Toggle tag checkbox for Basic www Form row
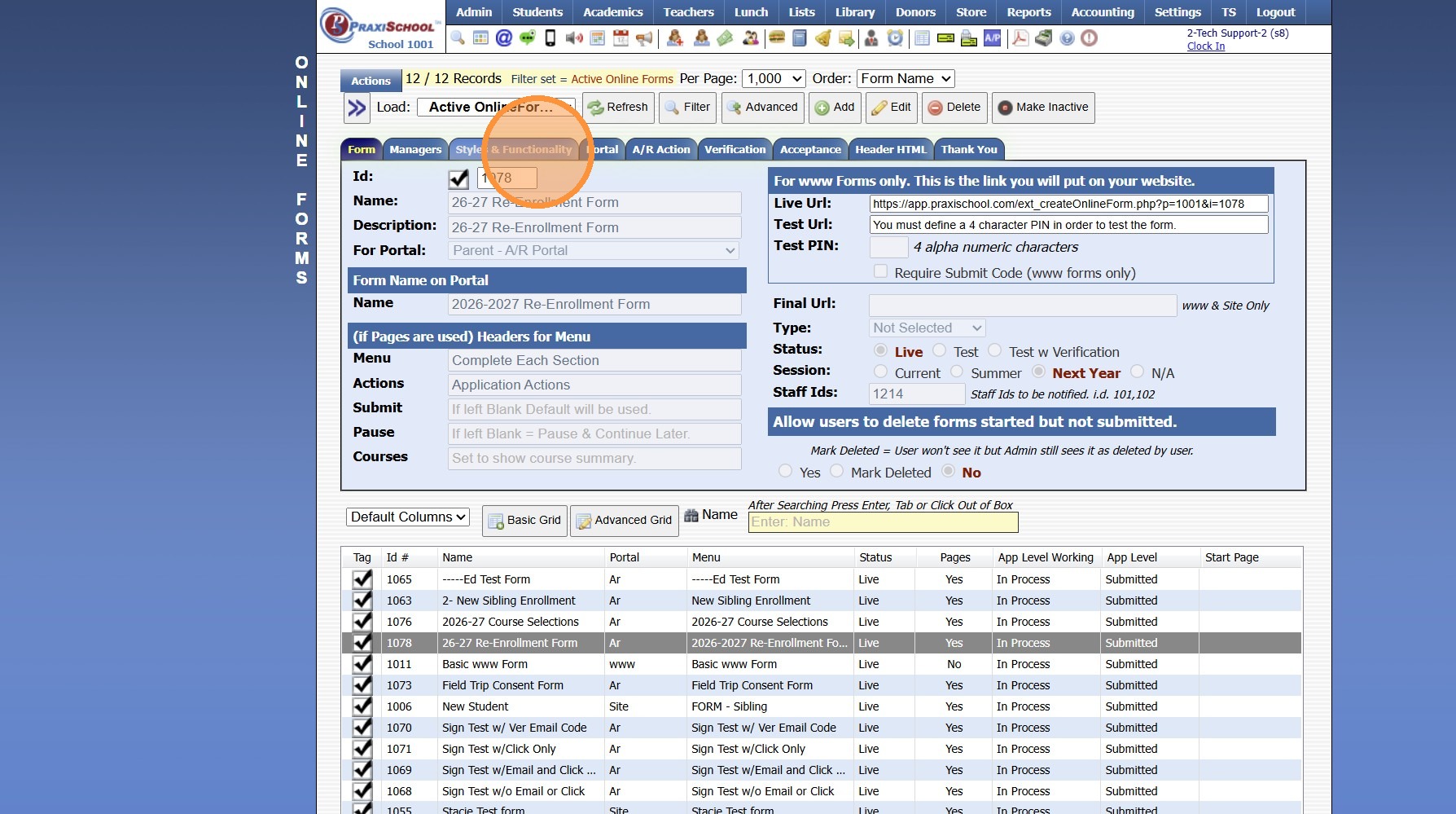The height and width of the screenshot is (814, 1456). pos(362,664)
